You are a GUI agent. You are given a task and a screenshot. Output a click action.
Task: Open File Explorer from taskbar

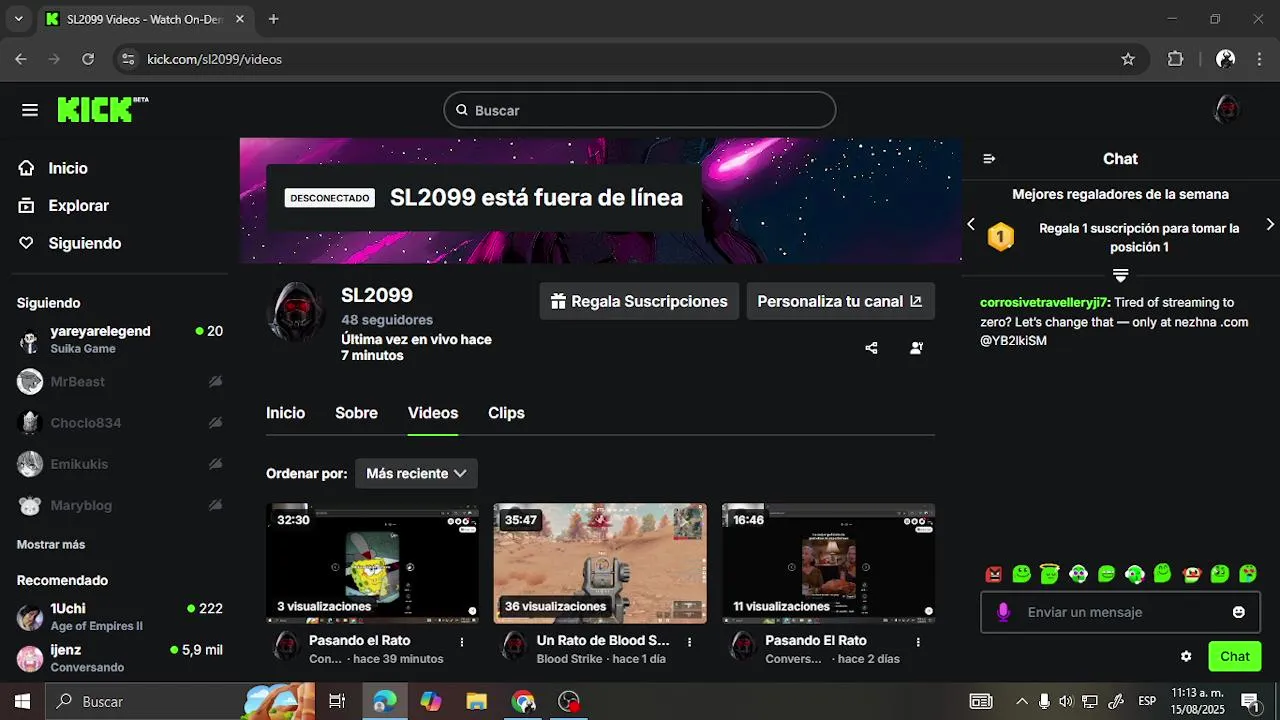click(477, 701)
